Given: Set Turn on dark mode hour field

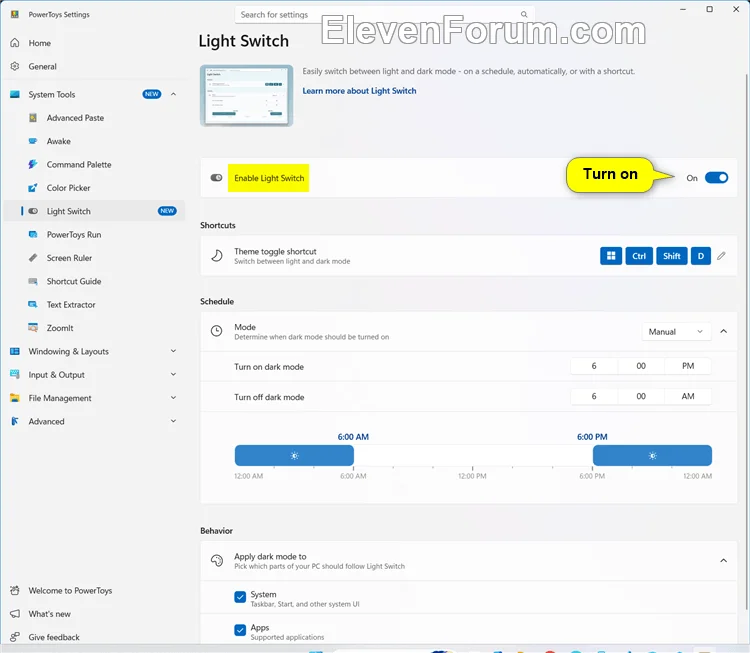Looking at the screenshot, I should (x=594, y=366).
